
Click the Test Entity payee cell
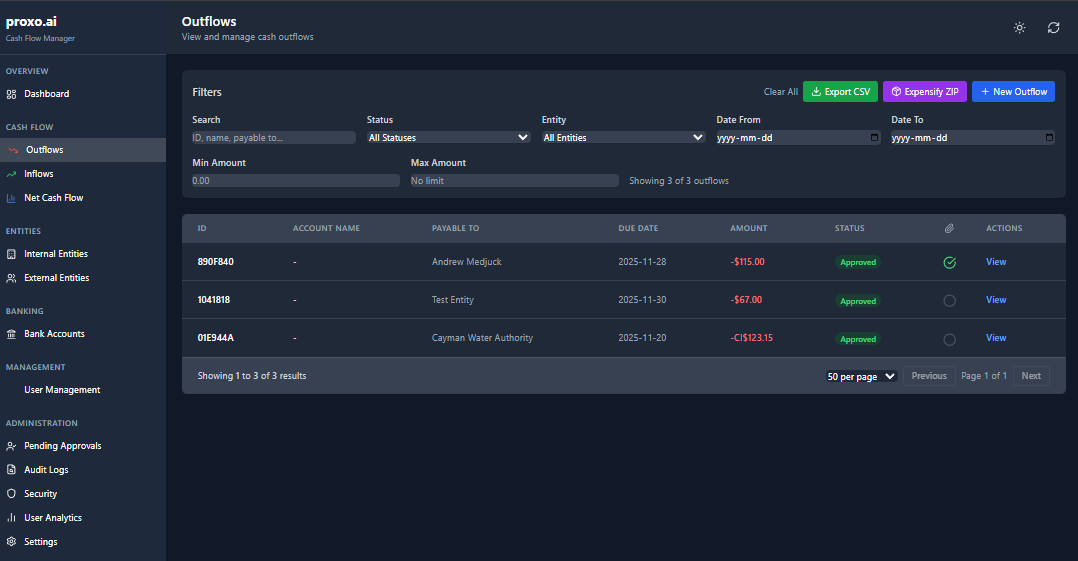coord(452,300)
